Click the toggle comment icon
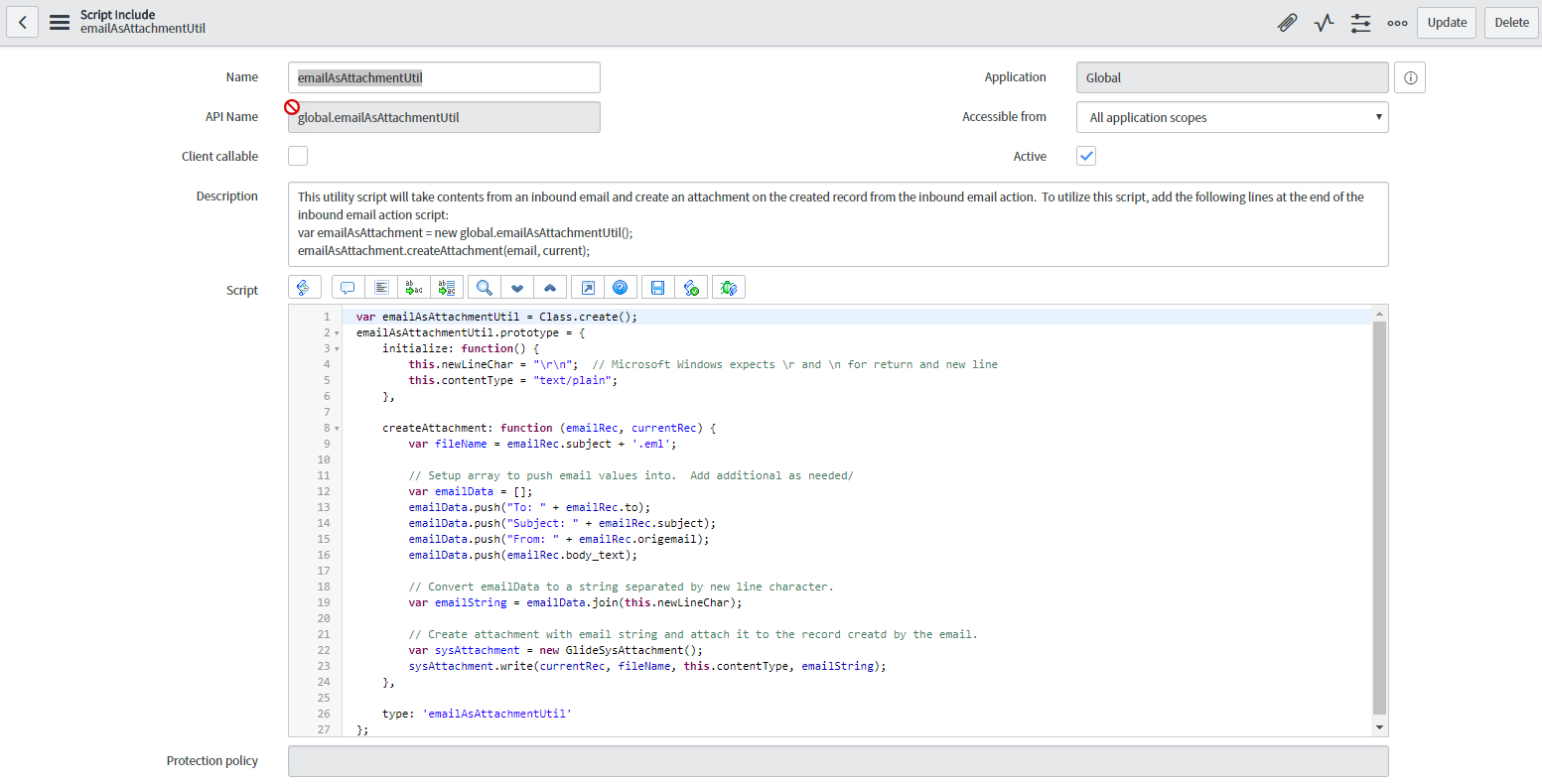The width and height of the screenshot is (1542, 784). (x=348, y=288)
